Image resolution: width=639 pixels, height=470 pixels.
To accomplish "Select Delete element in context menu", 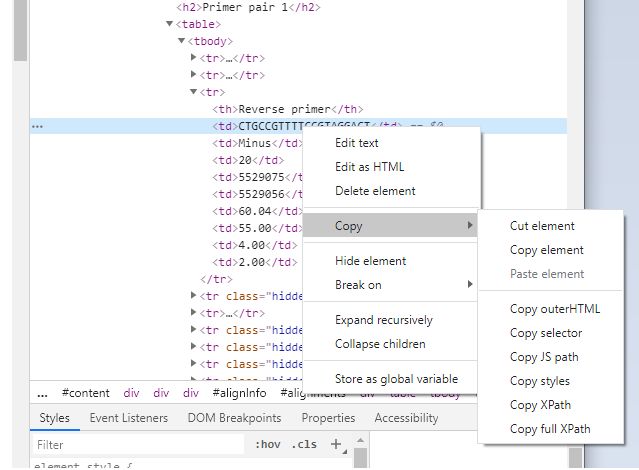I will [375, 191].
